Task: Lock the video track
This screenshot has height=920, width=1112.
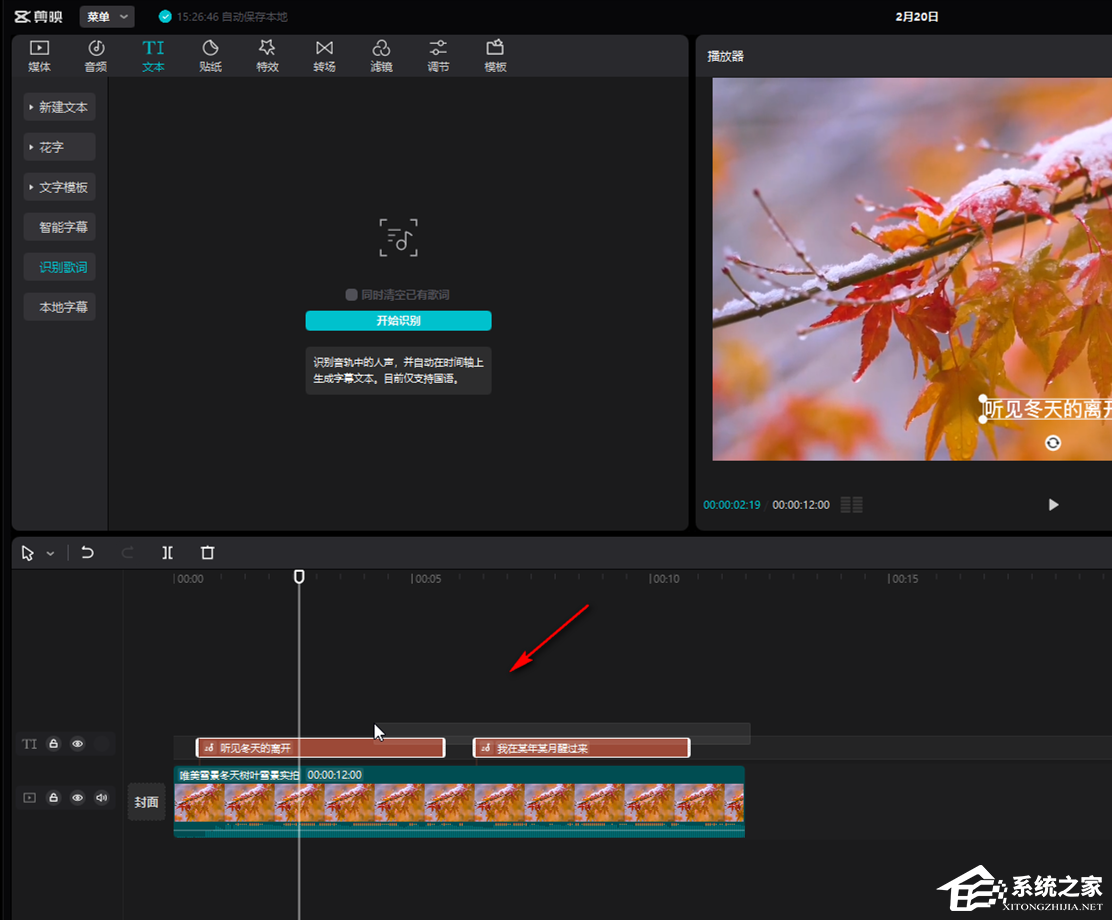Action: pyautogui.click(x=53, y=798)
